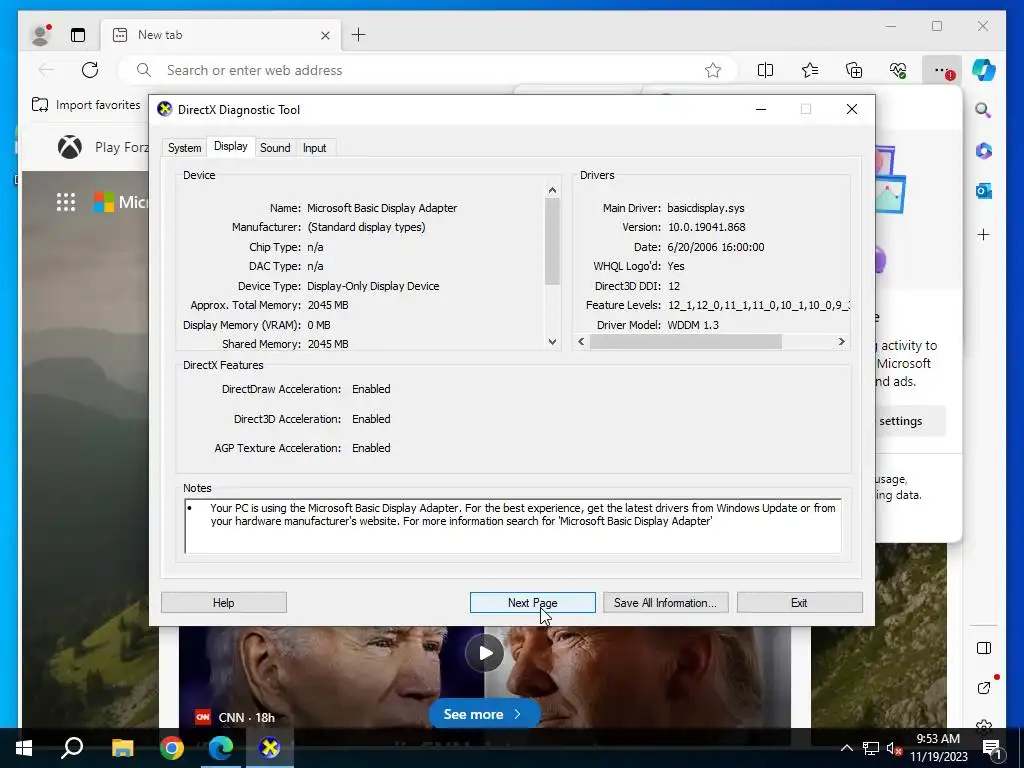Play the news video
1024x768 pixels.
[484, 653]
